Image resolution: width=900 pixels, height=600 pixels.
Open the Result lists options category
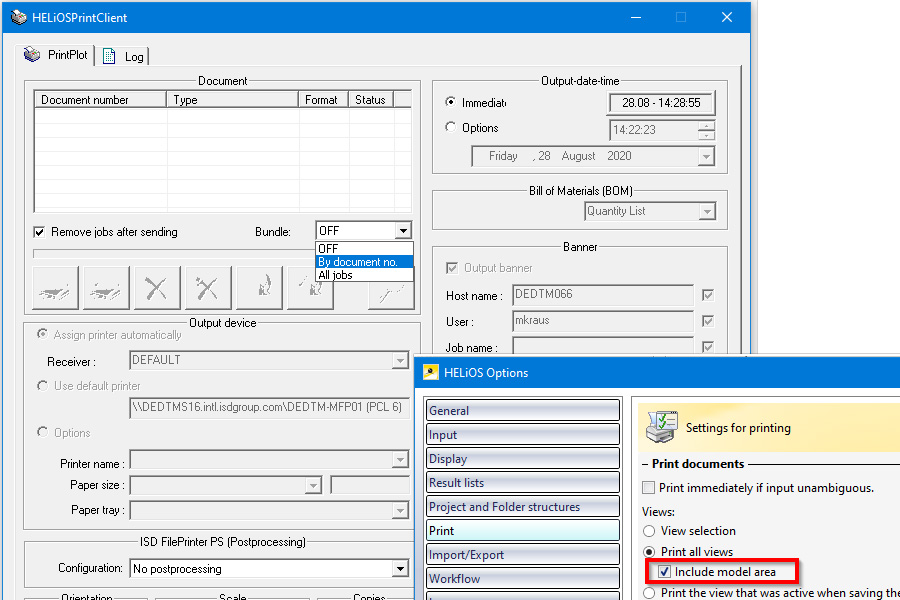pos(523,483)
